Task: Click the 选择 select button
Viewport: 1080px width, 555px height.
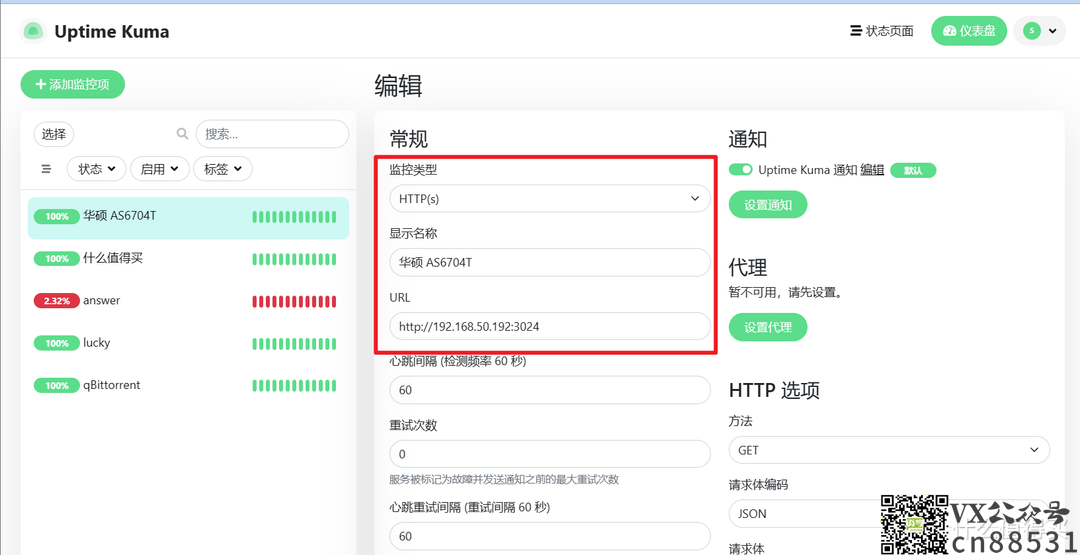Action: coord(54,134)
